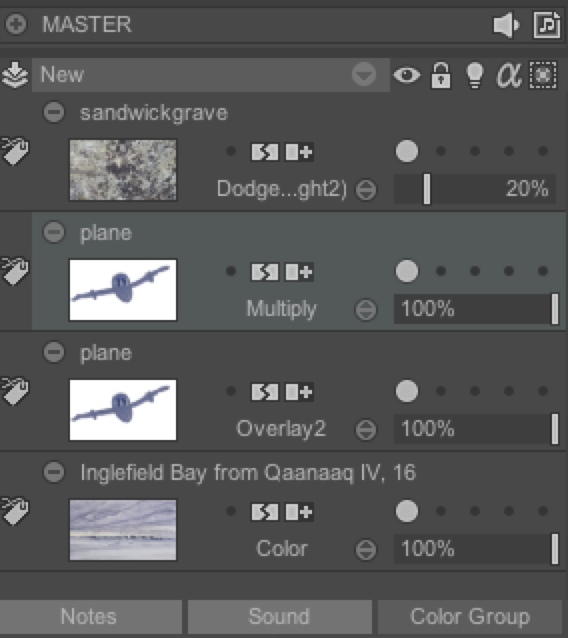The height and width of the screenshot is (638, 568).
Task: Open the Color Group tab
Action: click(471, 616)
